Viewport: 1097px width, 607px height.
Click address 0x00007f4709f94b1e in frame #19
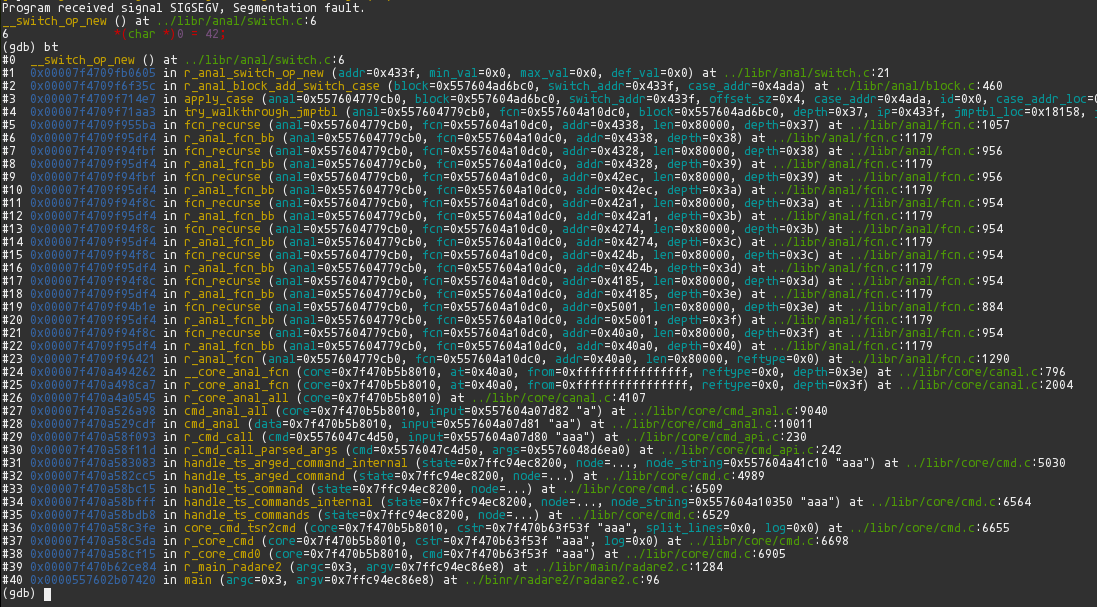click(x=93, y=307)
